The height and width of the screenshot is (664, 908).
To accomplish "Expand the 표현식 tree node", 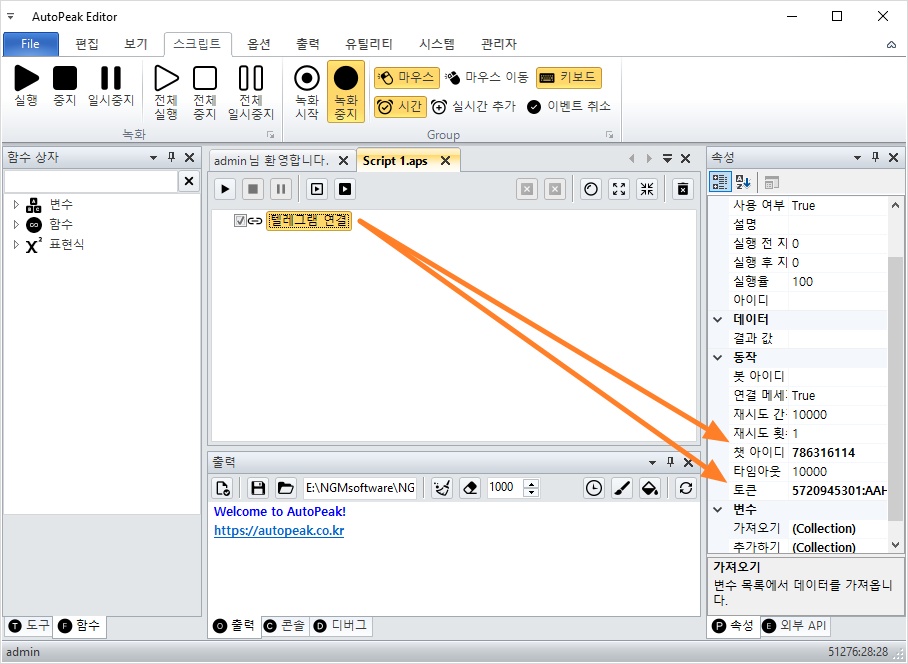I will pos(16,244).
